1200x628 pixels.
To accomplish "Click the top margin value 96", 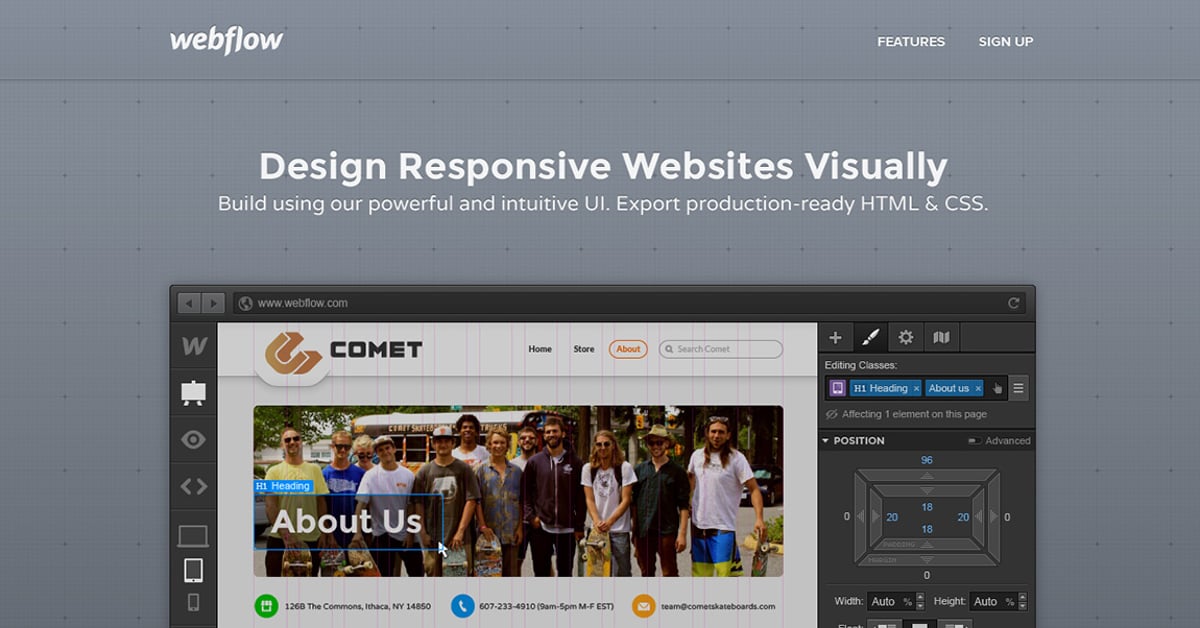I will point(927,460).
